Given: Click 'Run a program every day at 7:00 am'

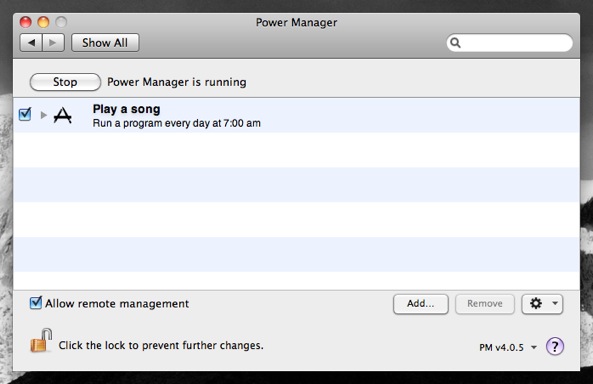Looking at the screenshot, I should tap(177, 123).
